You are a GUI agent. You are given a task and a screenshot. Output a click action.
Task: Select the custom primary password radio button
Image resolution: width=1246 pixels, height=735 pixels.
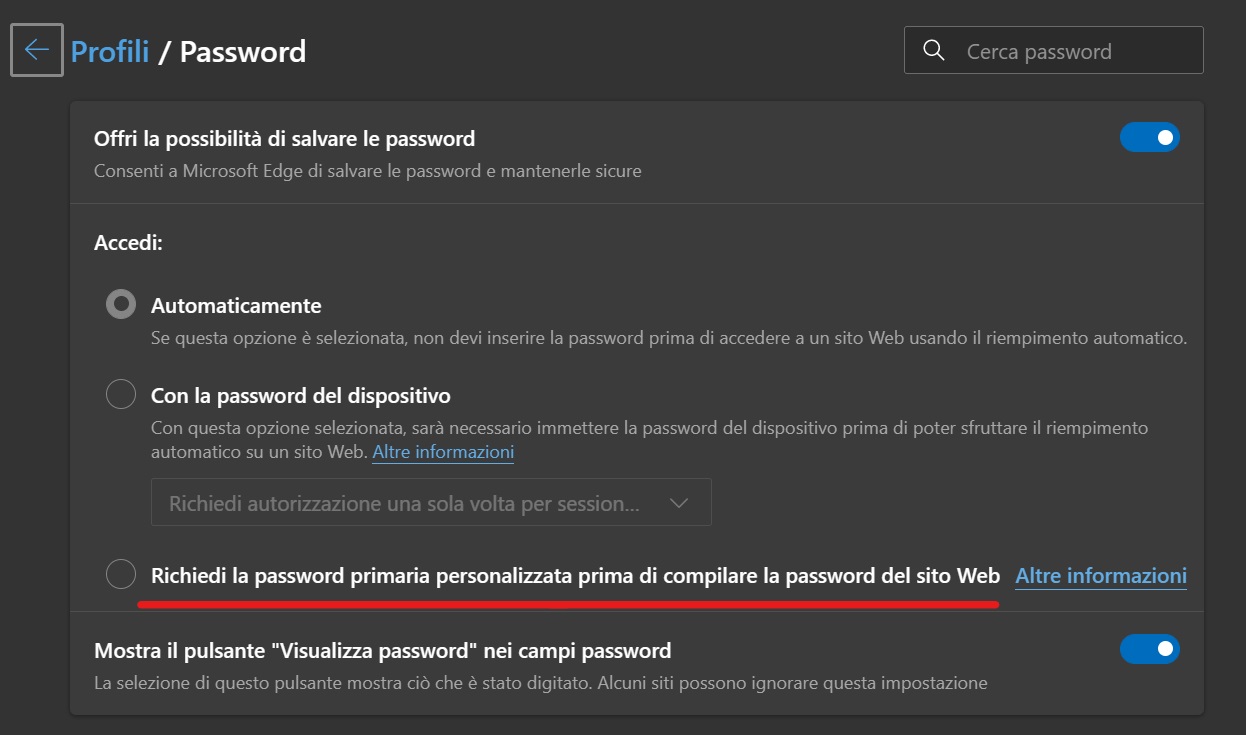(x=121, y=574)
